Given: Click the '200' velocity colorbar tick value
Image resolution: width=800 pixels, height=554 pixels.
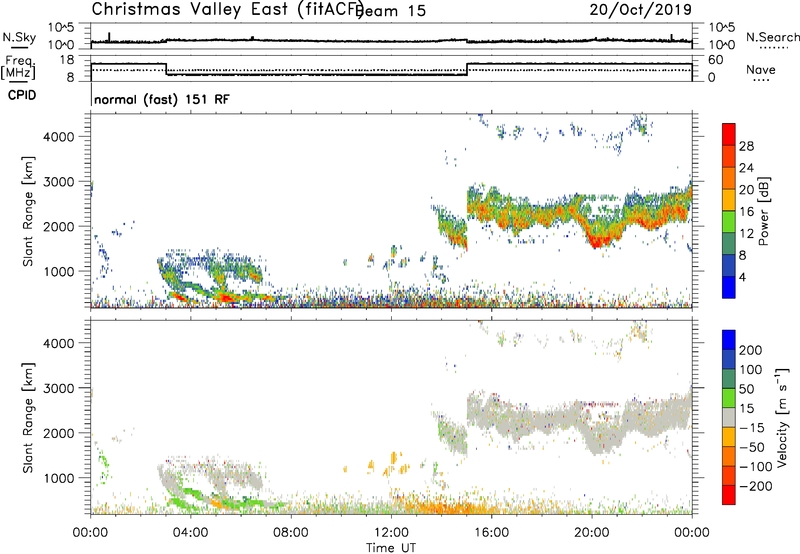Looking at the screenshot, I should coord(751,350).
